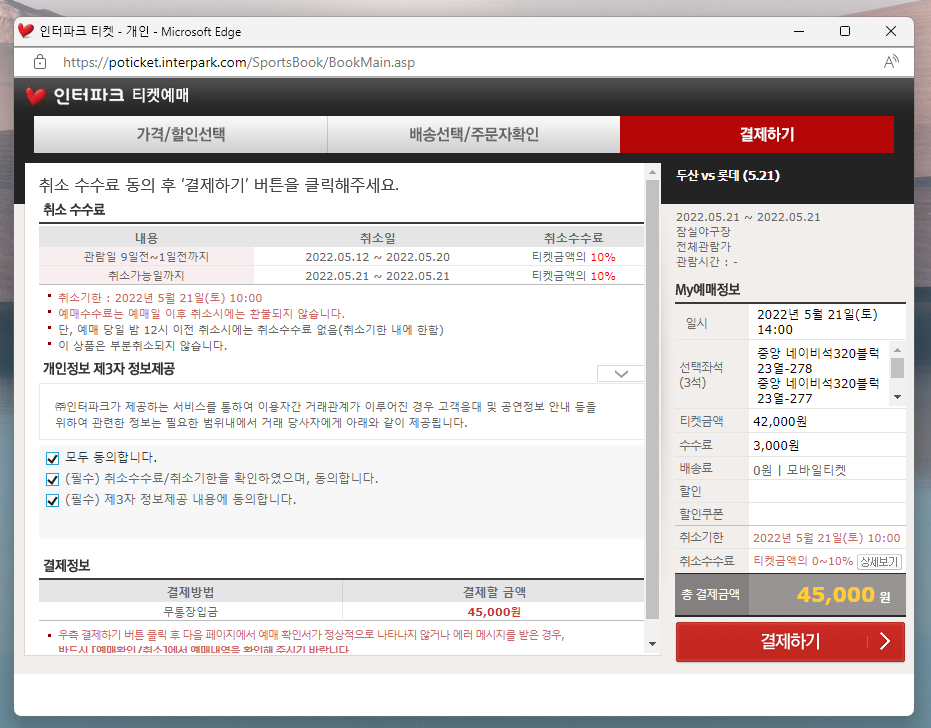This screenshot has width=931, height=728.
Task: Click the heart favicon in title bar
Action: 26,31
